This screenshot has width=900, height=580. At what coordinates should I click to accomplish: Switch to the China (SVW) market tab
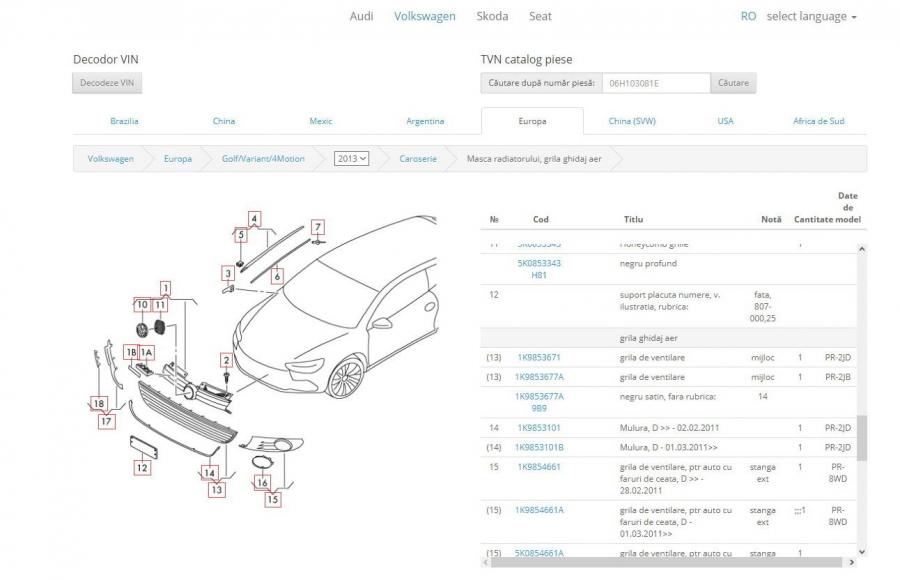(632, 121)
